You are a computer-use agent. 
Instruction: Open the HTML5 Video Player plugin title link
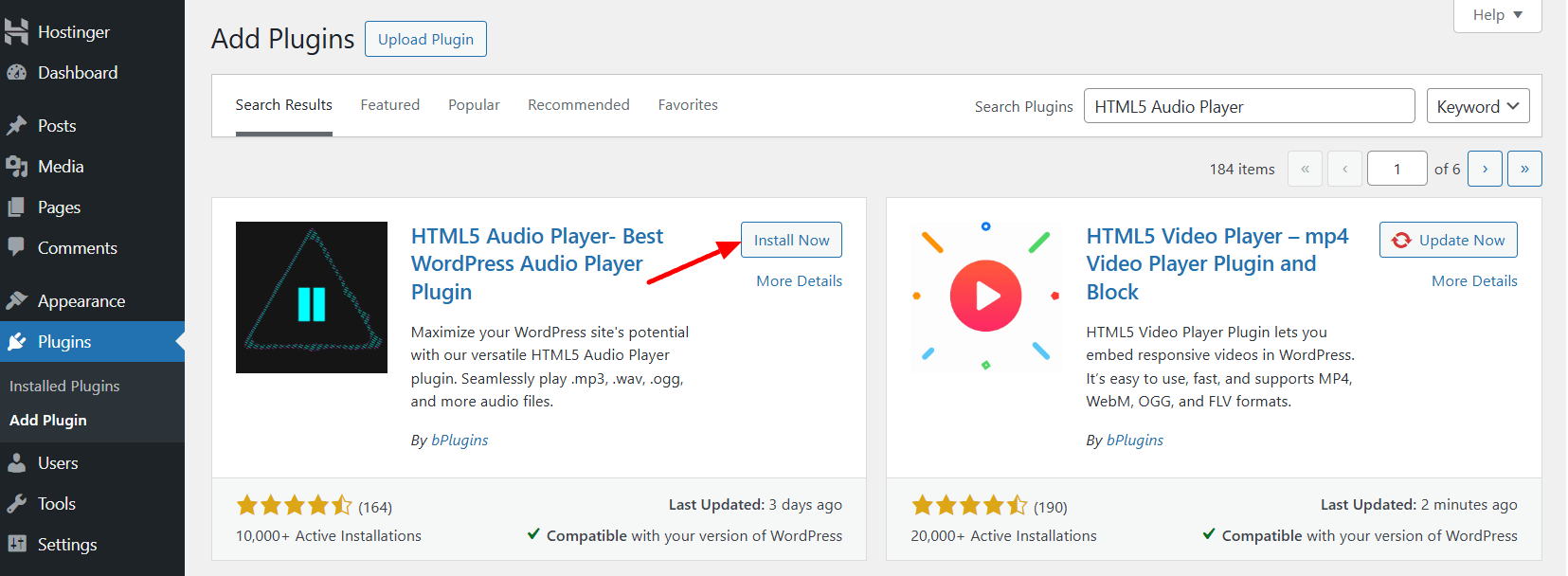pyautogui.click(x=1217, y=264)
